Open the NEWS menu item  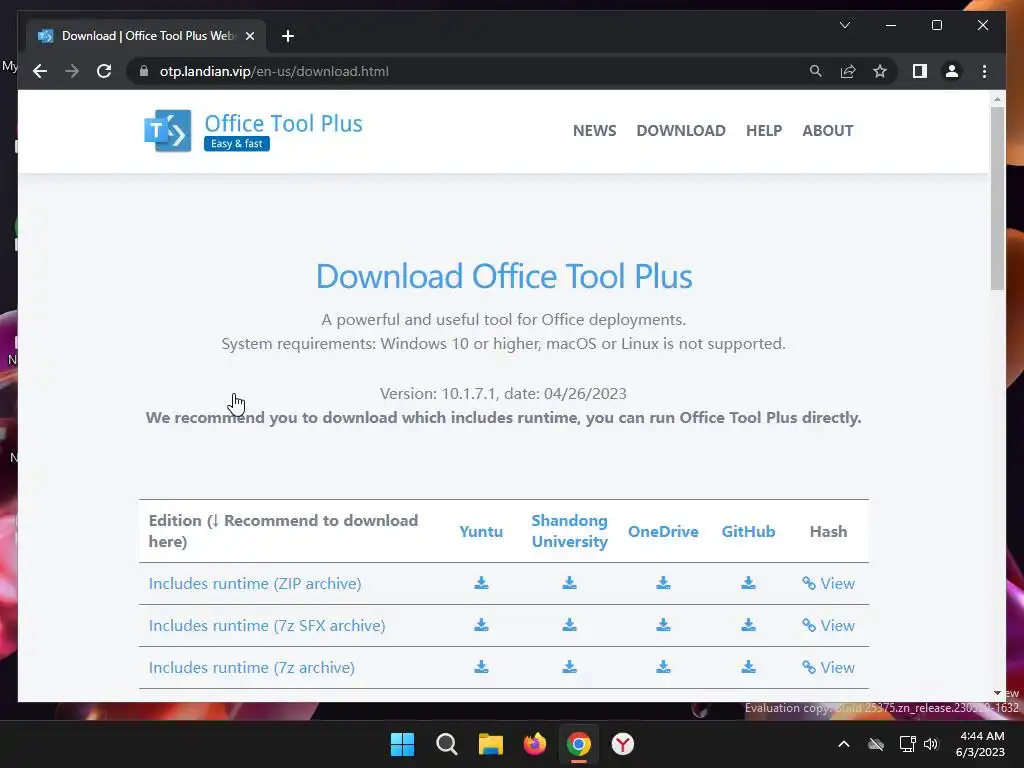594,131
